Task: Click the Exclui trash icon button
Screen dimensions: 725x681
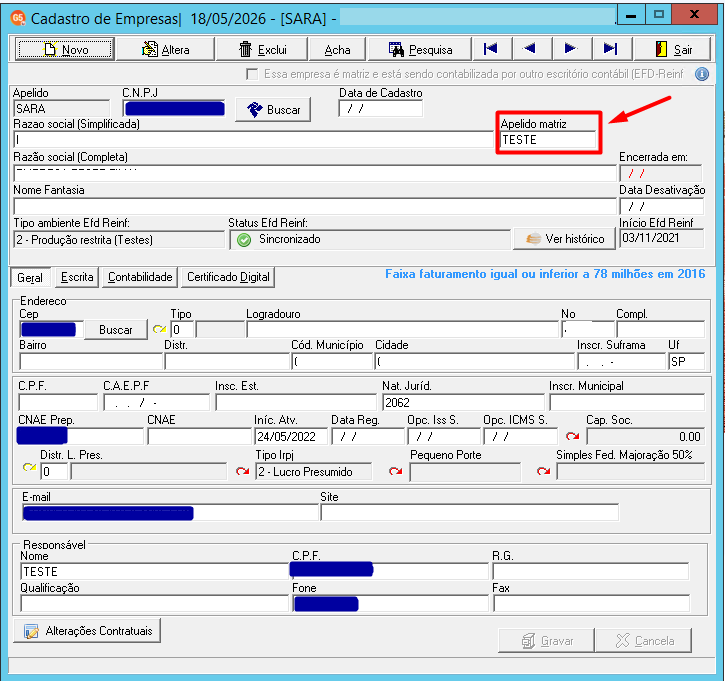Action: (262, 49)
